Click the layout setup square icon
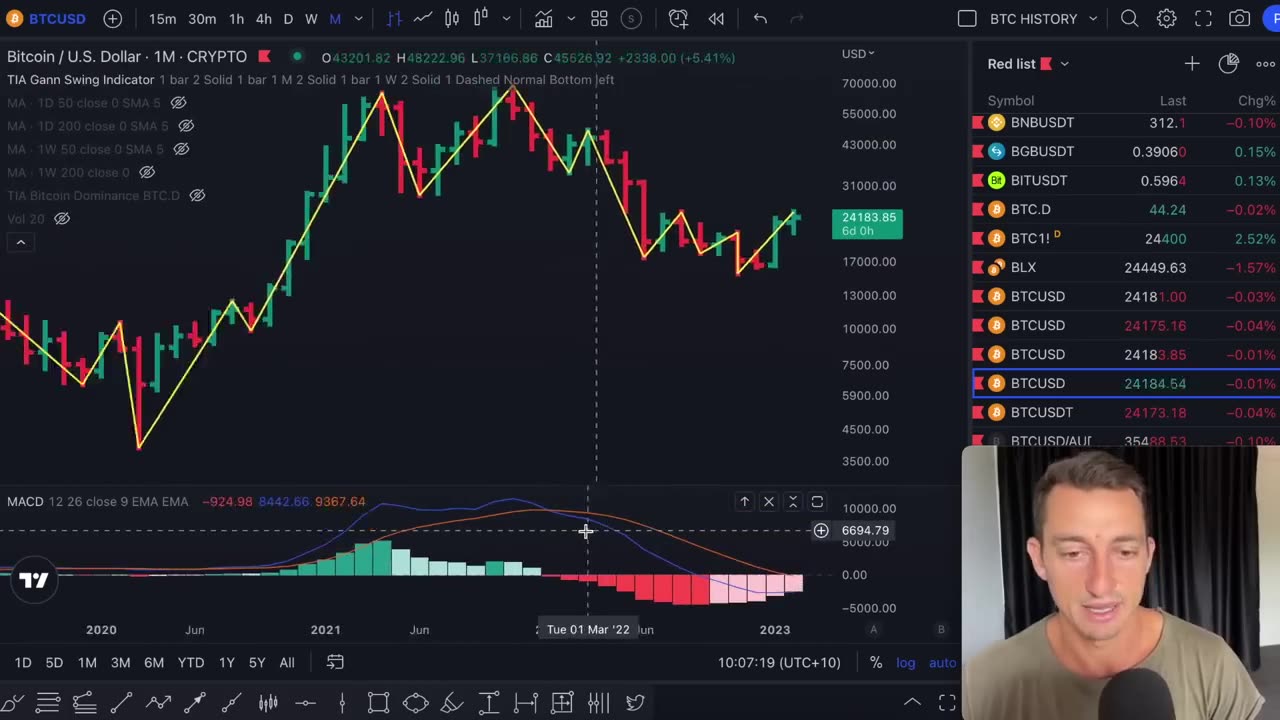This screenshot has width=1280, height=720. tap(967, 18)
